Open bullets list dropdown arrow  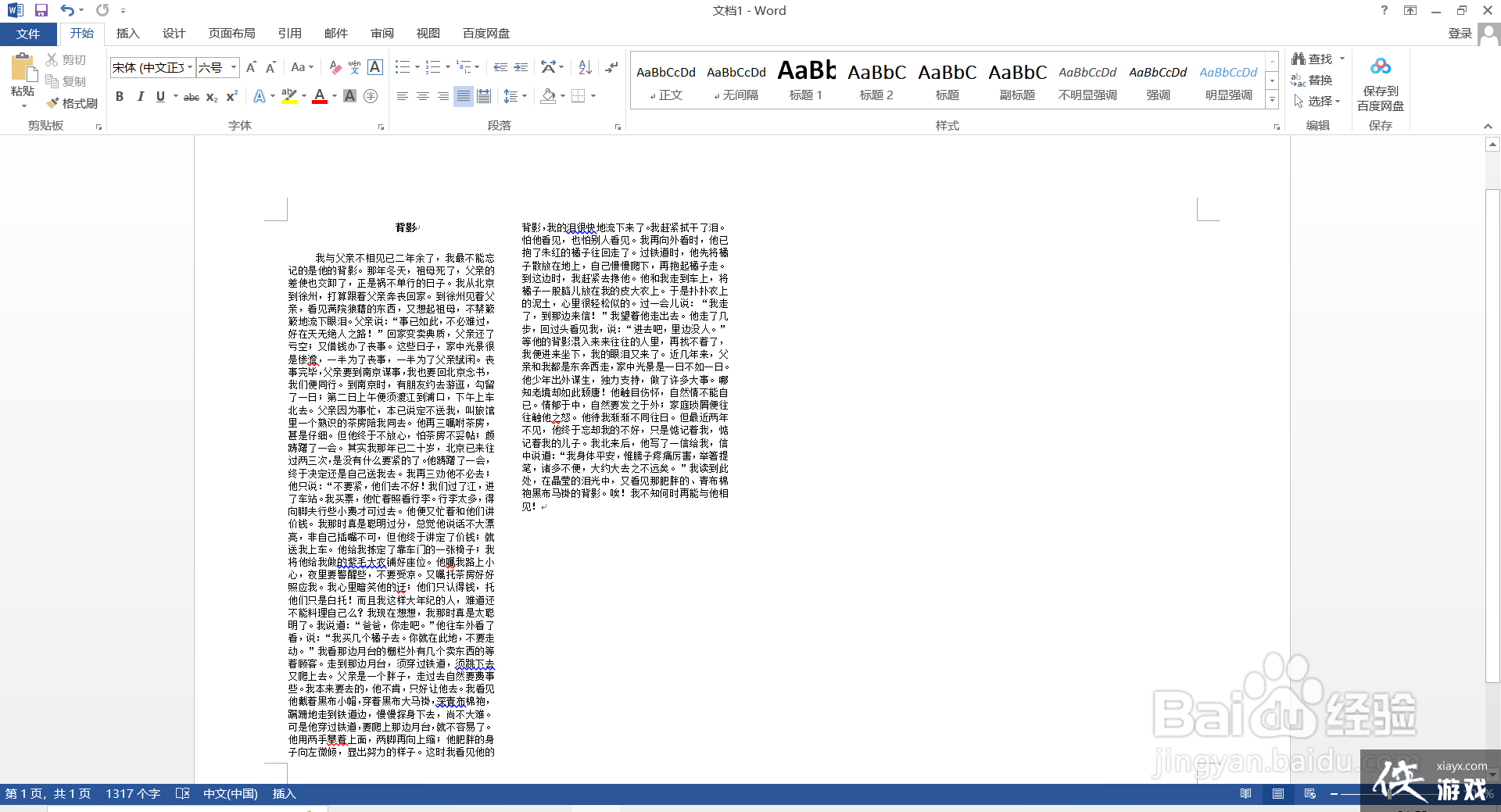[417, 68]
